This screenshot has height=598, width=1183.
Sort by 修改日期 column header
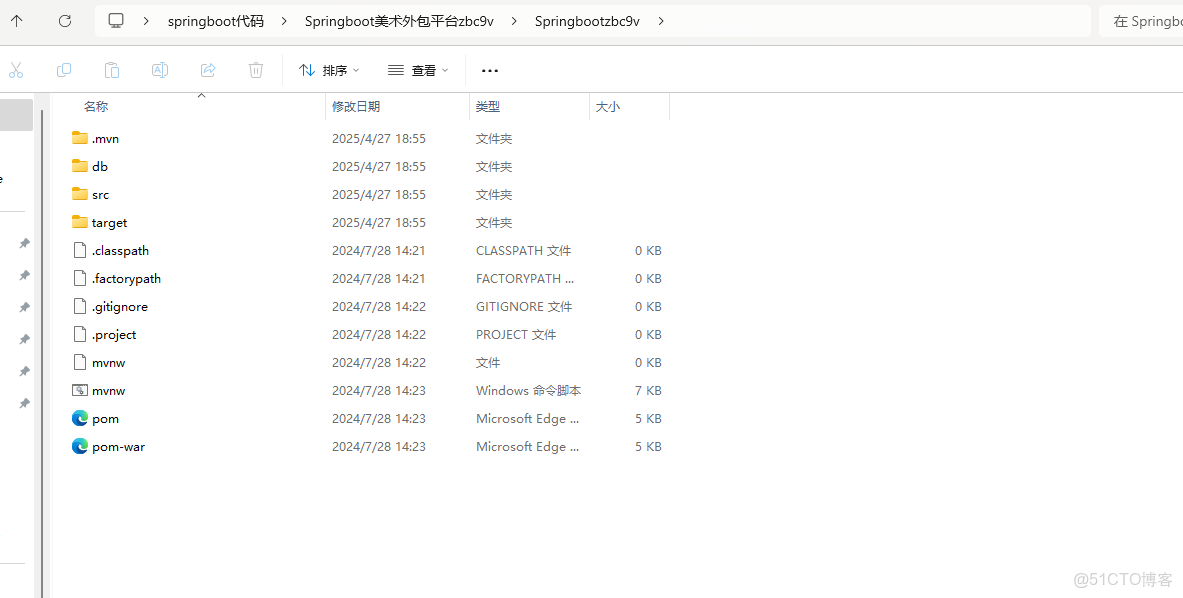(x=356, y=106)
